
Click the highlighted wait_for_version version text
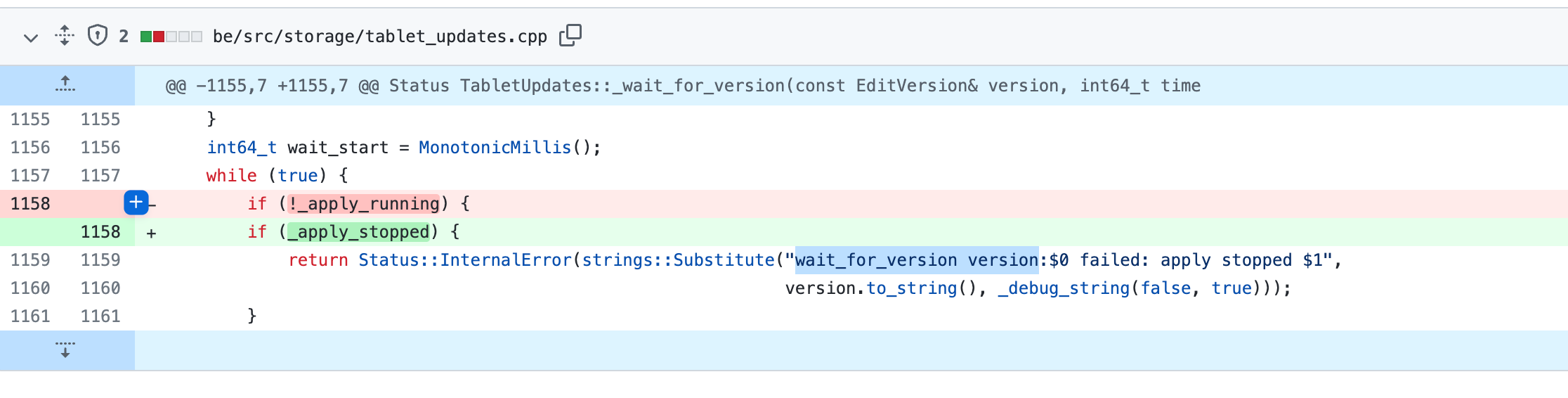pyautogui.click(x=916, y=260)
